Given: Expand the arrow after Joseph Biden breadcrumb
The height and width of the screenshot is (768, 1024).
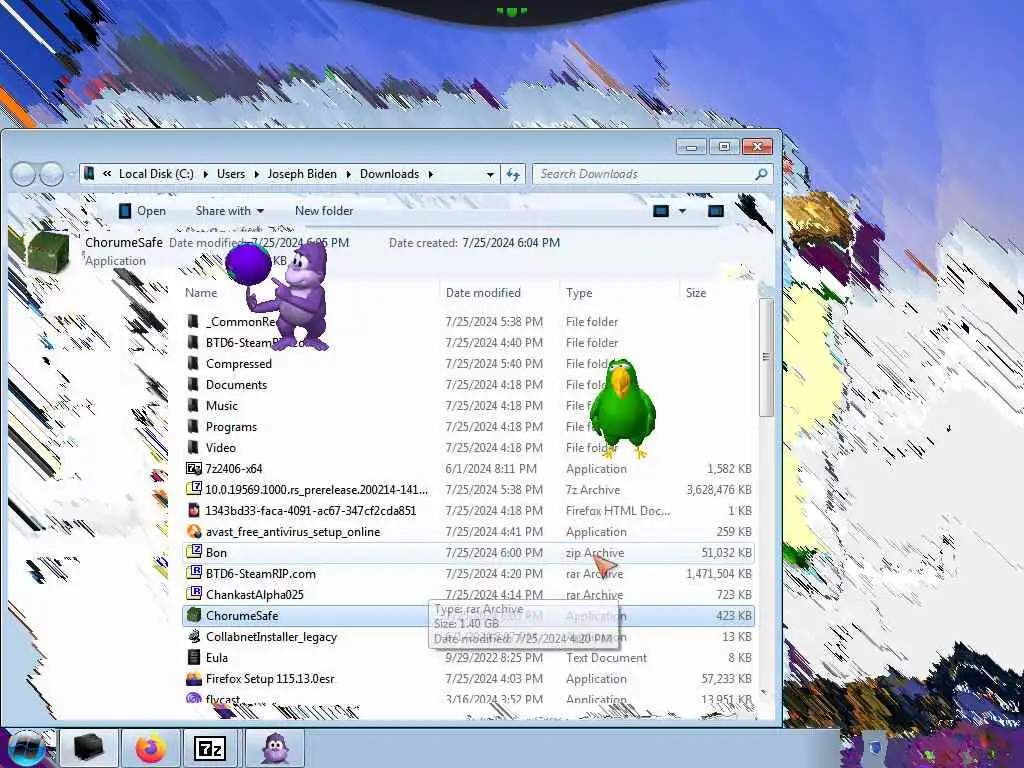Looking at the screenshot, I should point(348,174).
